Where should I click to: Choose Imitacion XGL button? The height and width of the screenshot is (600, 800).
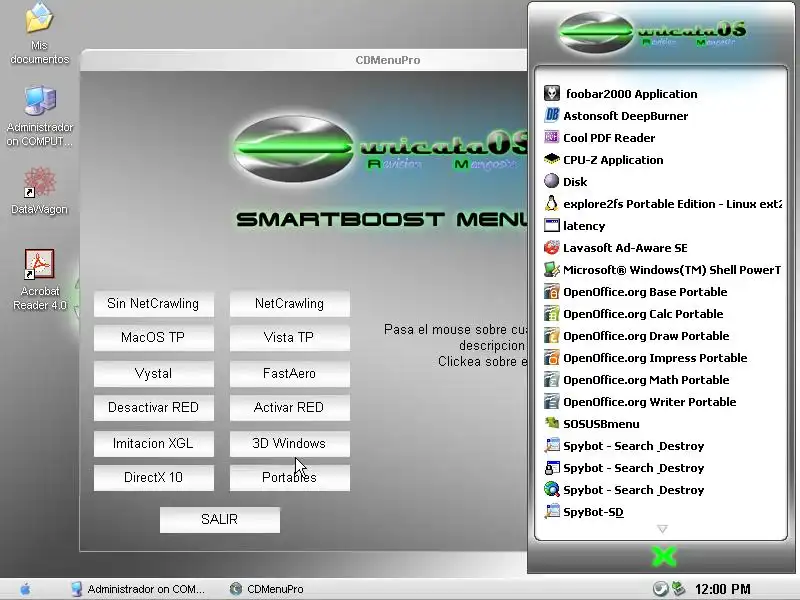[x=154, y=443]
